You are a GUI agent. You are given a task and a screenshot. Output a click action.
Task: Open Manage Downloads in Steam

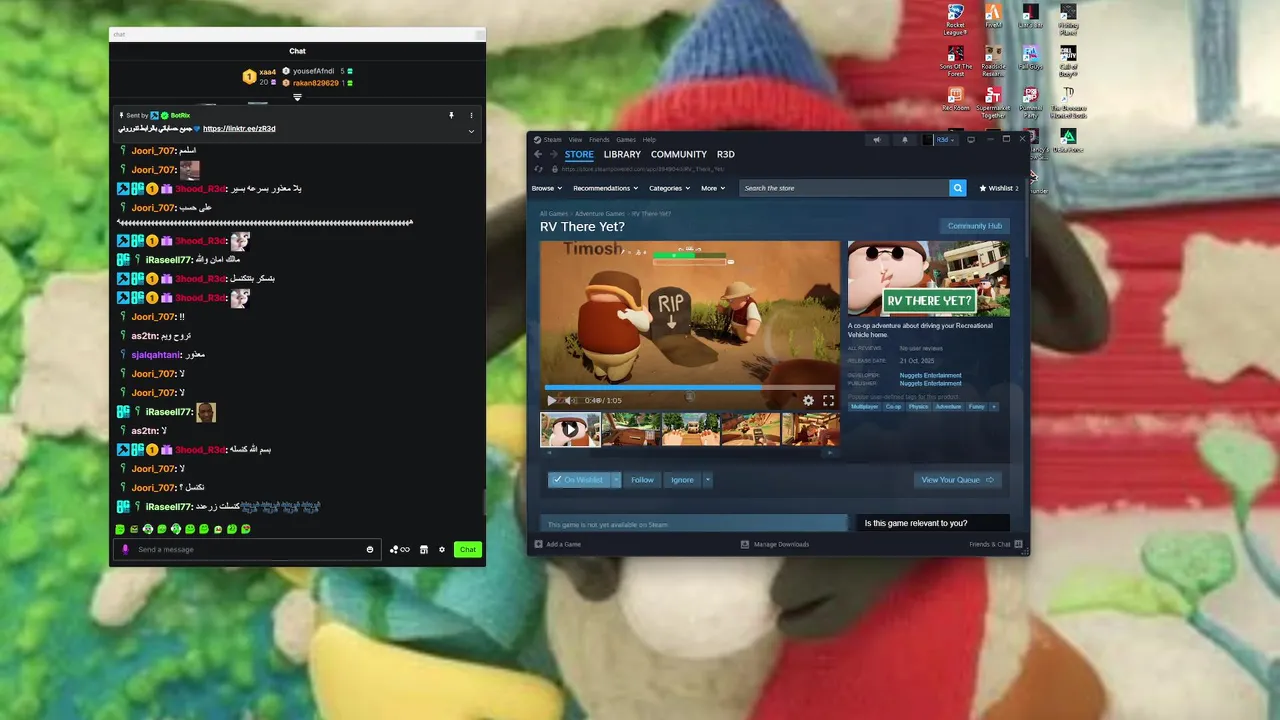point(775,544)
